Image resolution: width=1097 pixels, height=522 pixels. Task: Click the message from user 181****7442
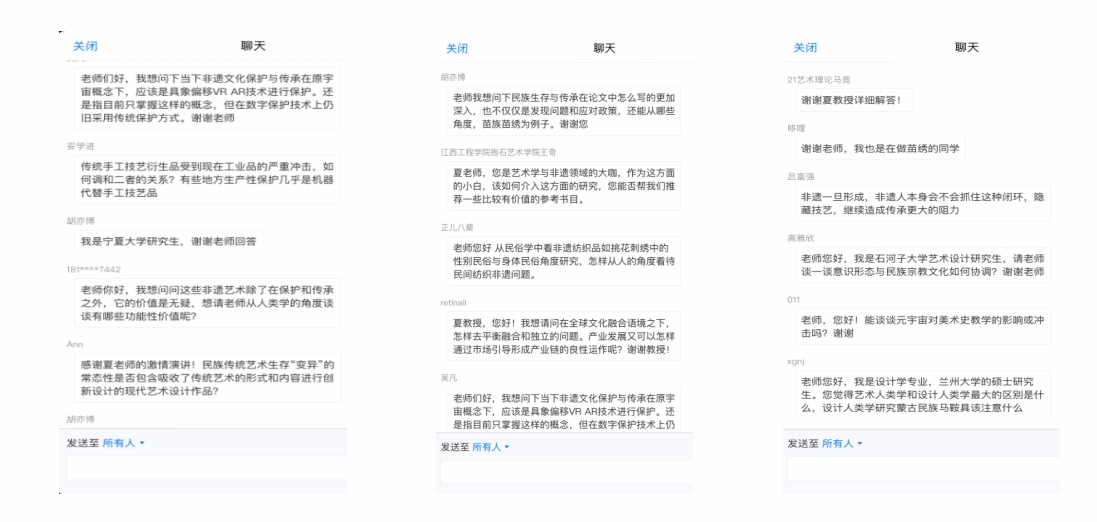[x=203, y=299]
